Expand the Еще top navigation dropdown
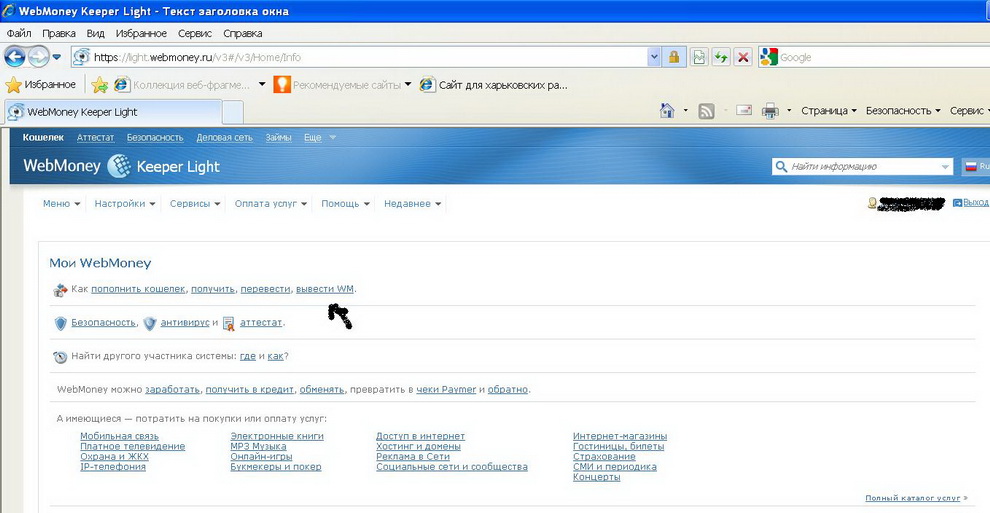Screen dimensions: 990x513 [319, 137]
